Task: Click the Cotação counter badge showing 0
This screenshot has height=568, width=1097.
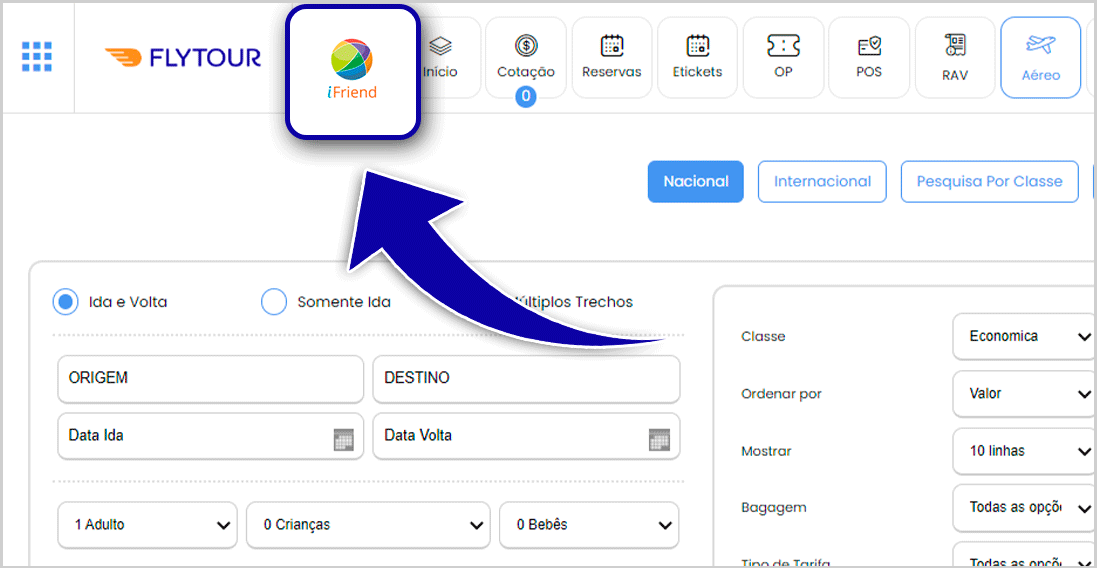Action: click(x=525, y=96)
